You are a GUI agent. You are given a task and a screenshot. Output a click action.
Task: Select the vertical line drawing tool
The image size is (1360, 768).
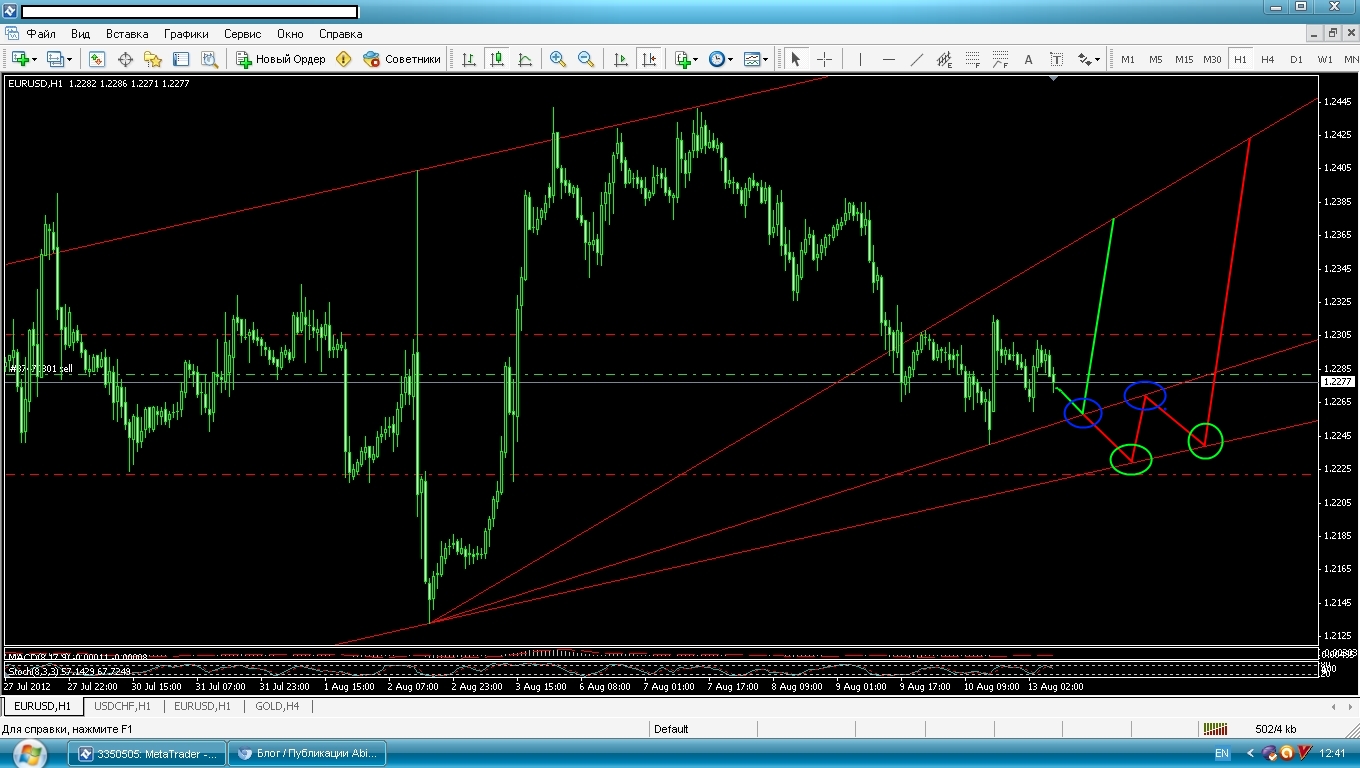pos(860,60)
